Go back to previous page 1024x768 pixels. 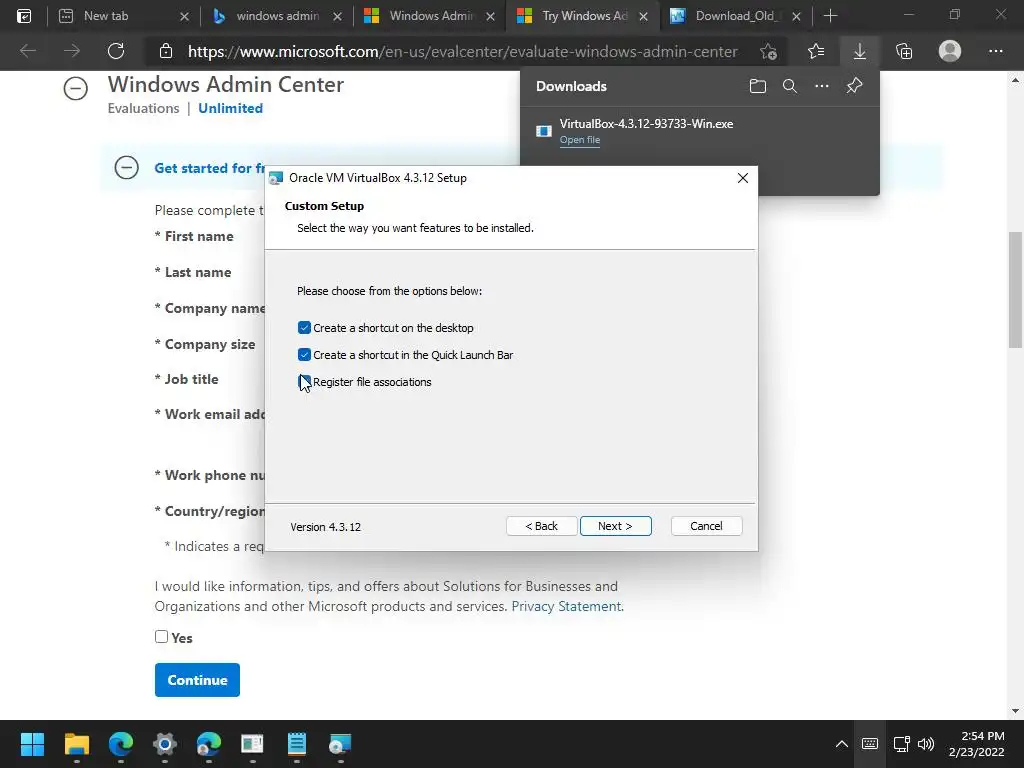pos(28,51)
